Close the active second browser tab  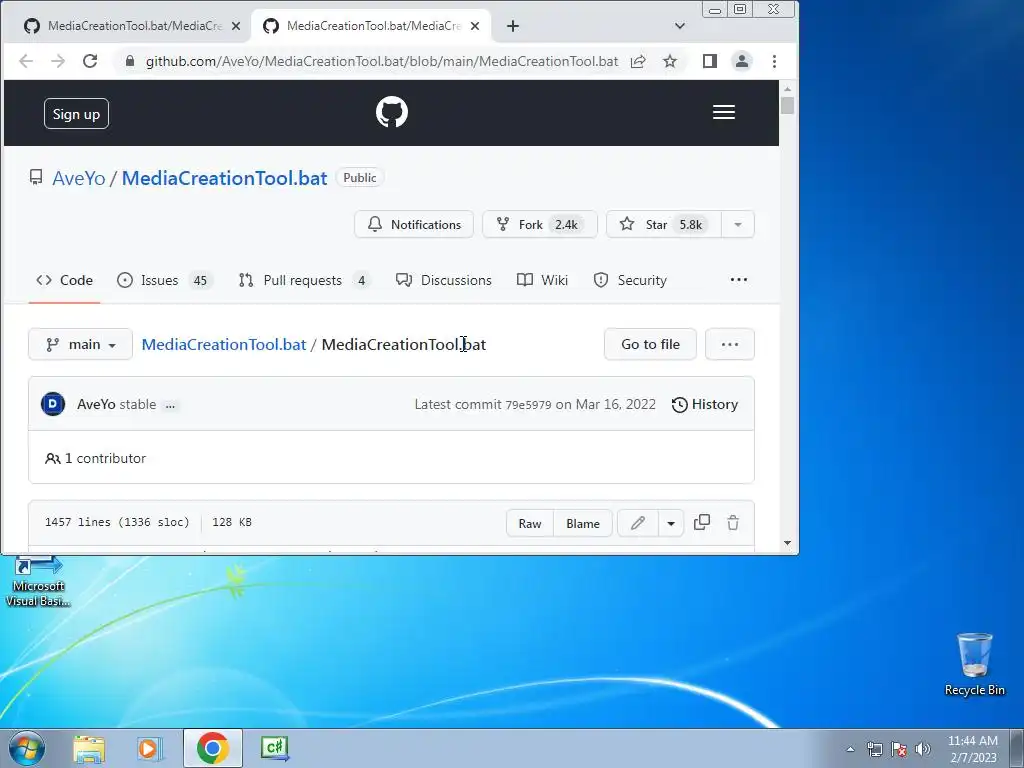coord(475,26)
